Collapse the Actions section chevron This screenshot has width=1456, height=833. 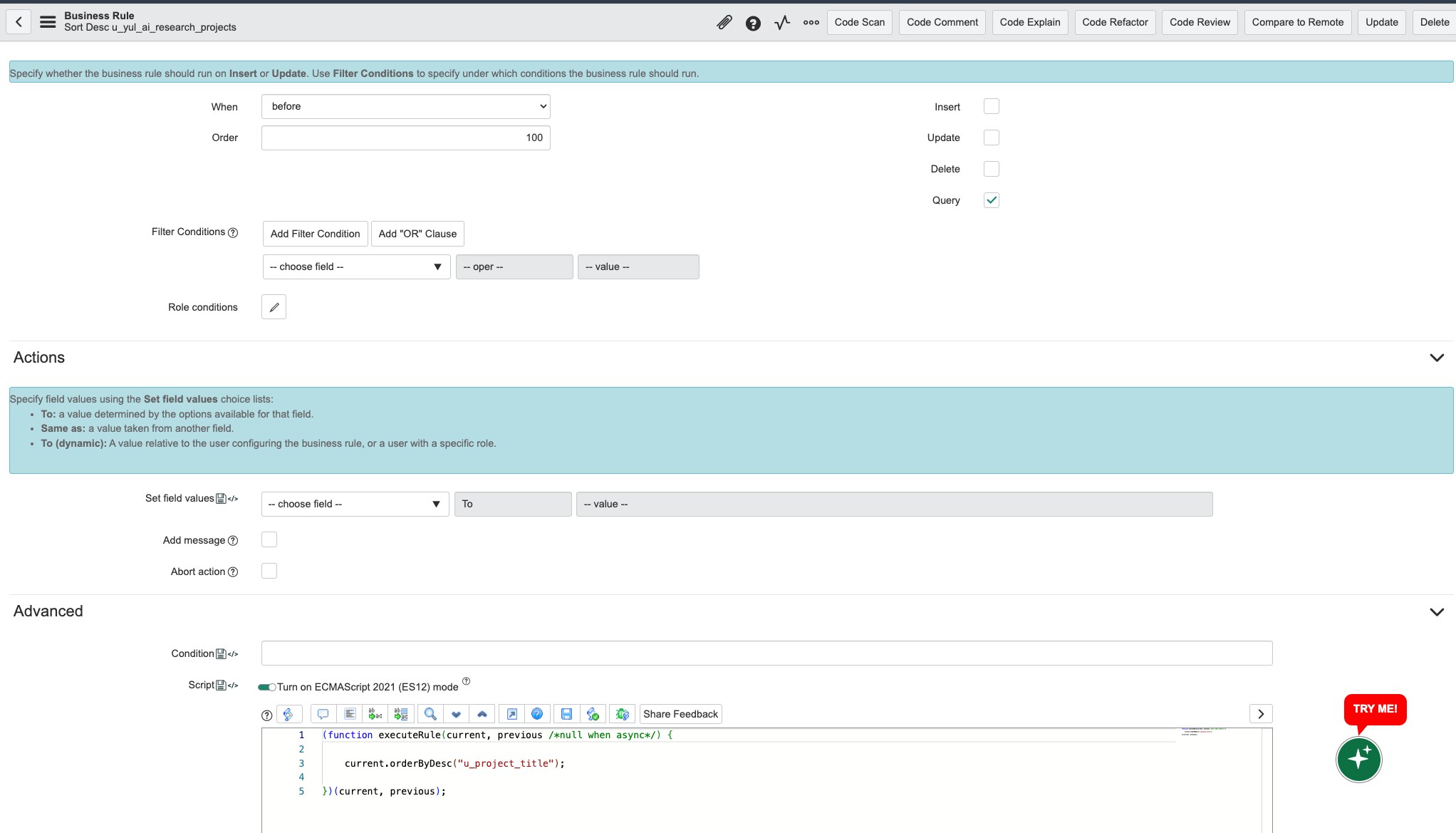(x=1437, y=358)
